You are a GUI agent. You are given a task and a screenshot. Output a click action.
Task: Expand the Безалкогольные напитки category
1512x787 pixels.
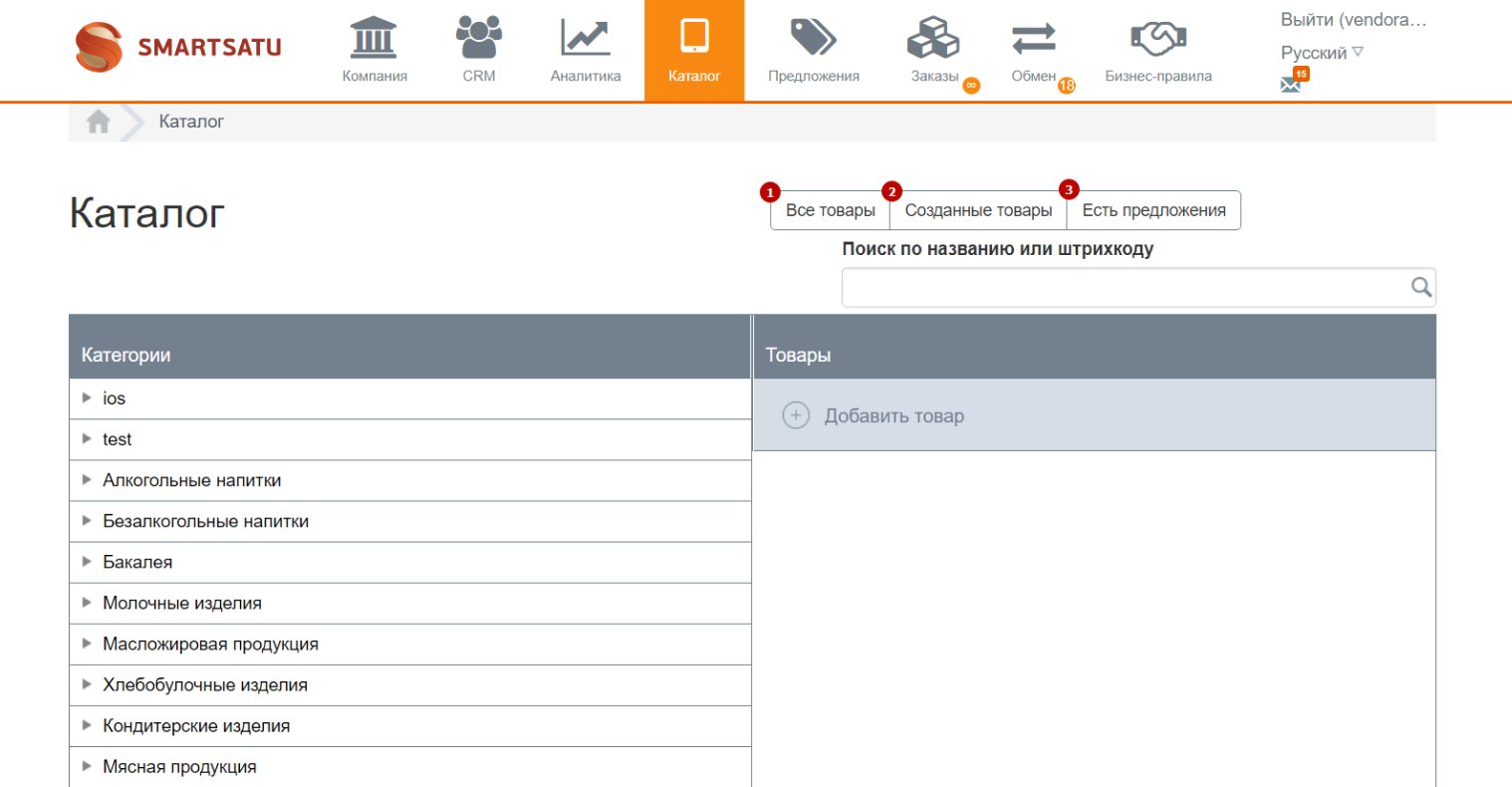click(87, 520)
